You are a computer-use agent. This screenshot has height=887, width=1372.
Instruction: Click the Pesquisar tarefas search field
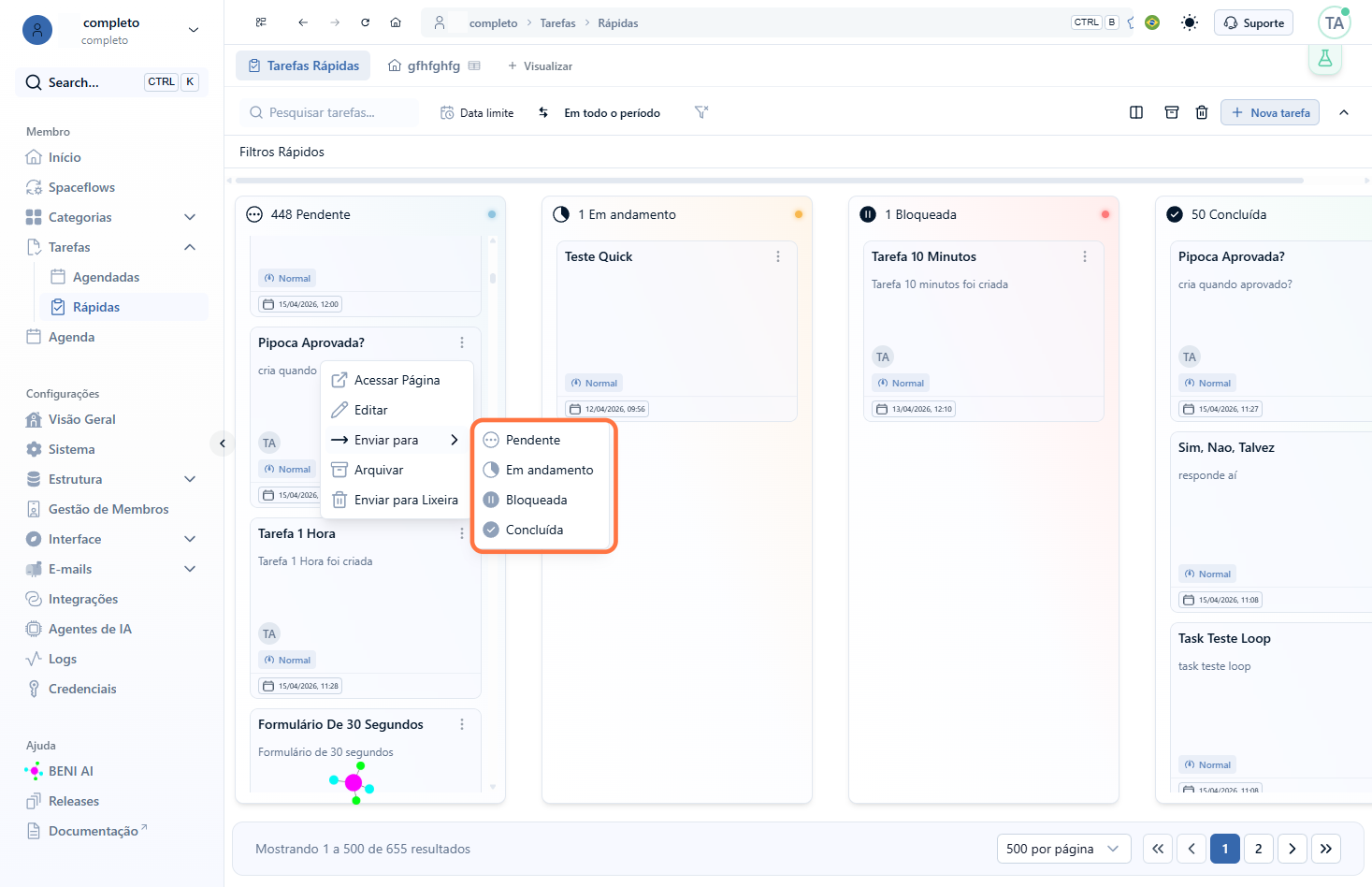pyautogui.click(x=329, y=112)
